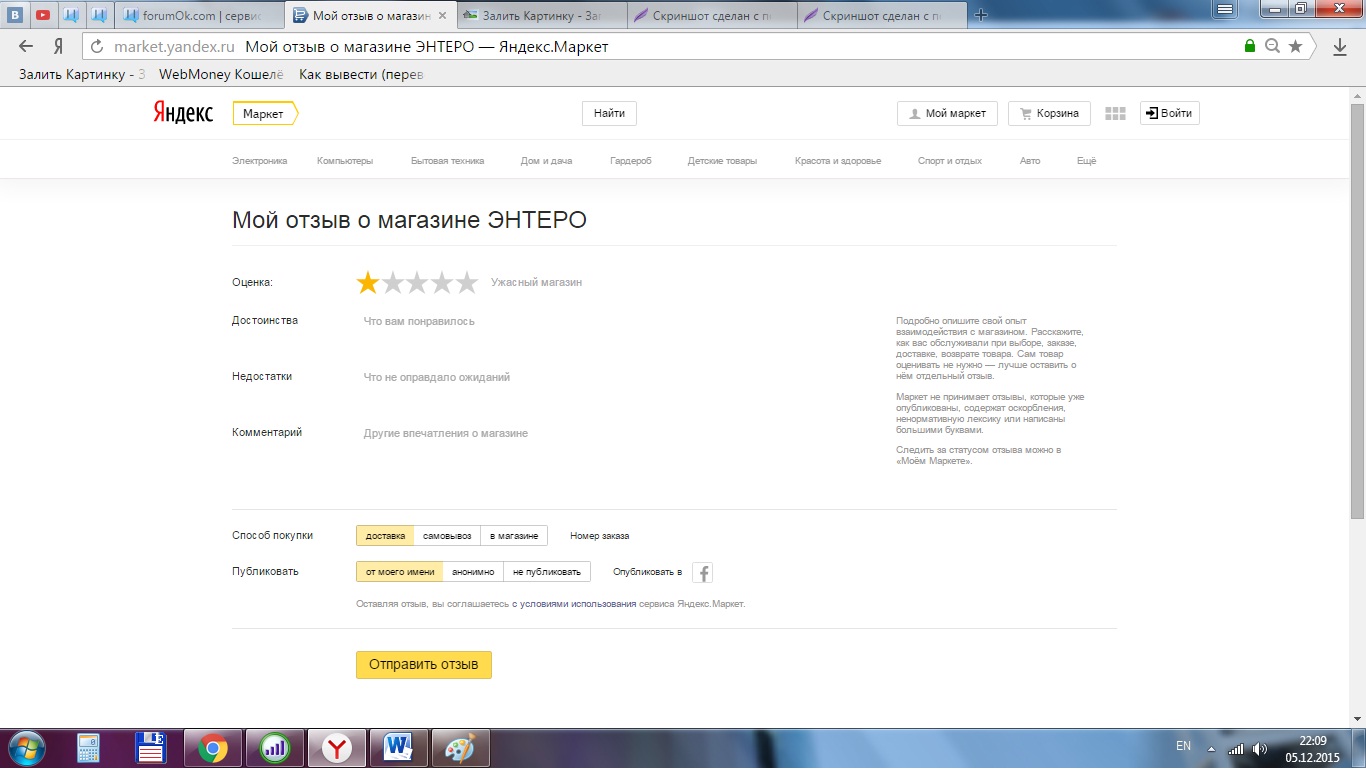The image size is (1366, 770).
Task: Switch to the Залить Картинку tab
Action: [543, 15]
